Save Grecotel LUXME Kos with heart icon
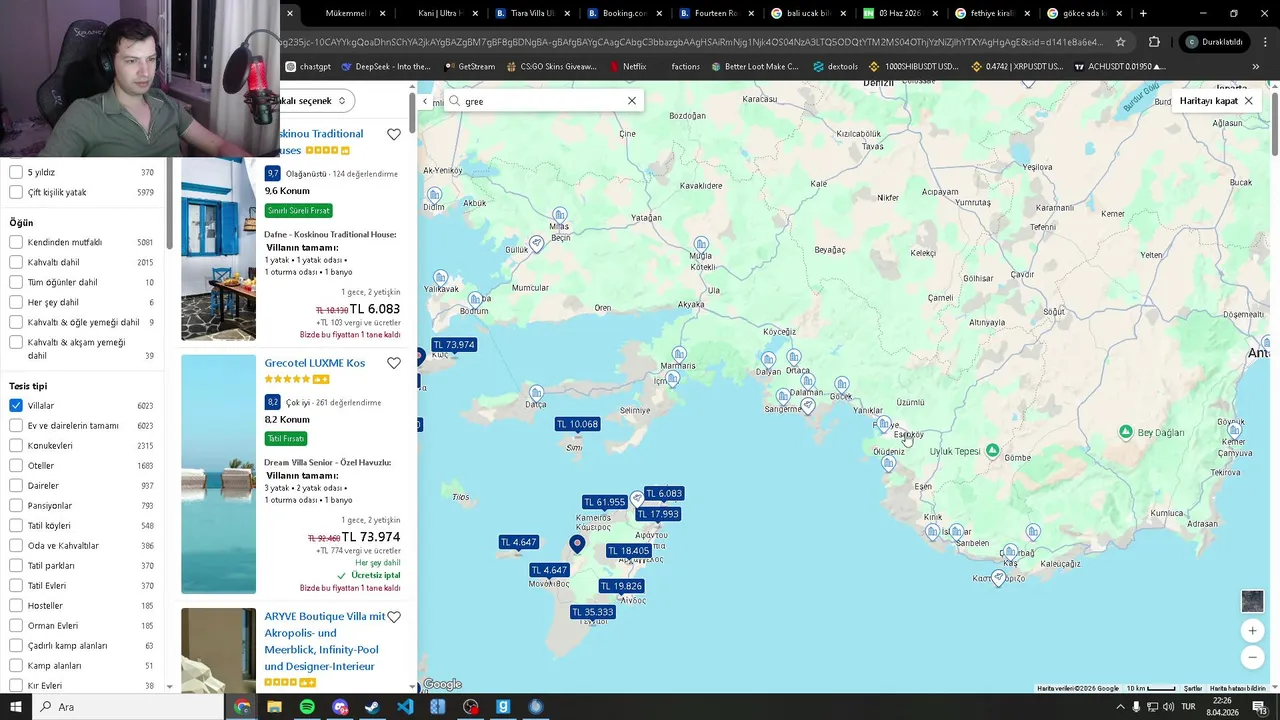The height and width of the screenshot is (720, 1280). click(x=394, y=364)
